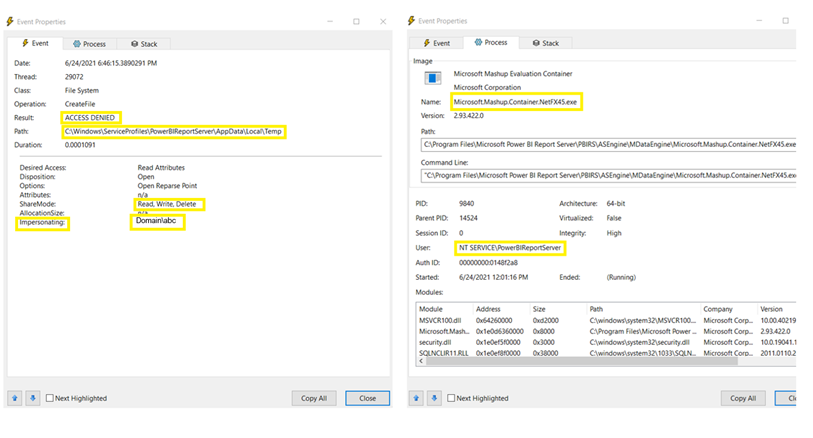
Task: Click the PID value 9840
Action: (467, 204)
